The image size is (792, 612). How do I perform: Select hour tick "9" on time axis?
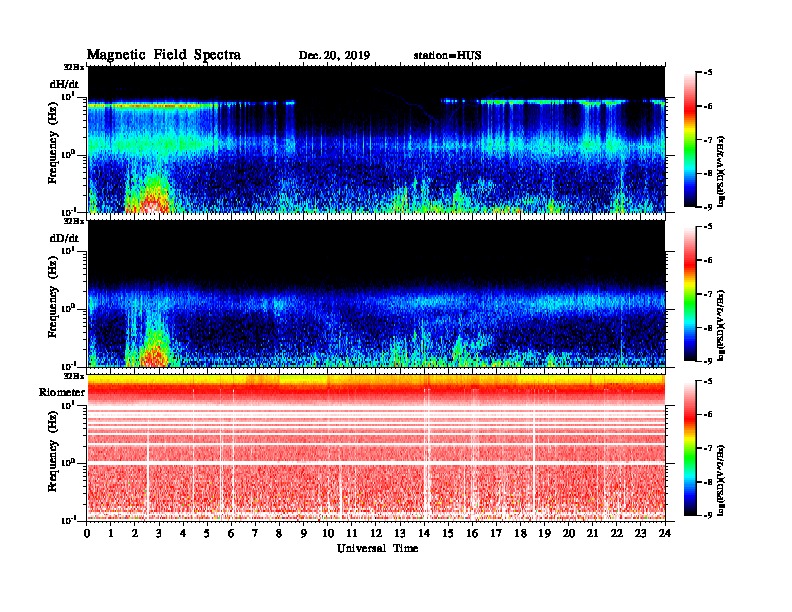(x=304, y=533)
